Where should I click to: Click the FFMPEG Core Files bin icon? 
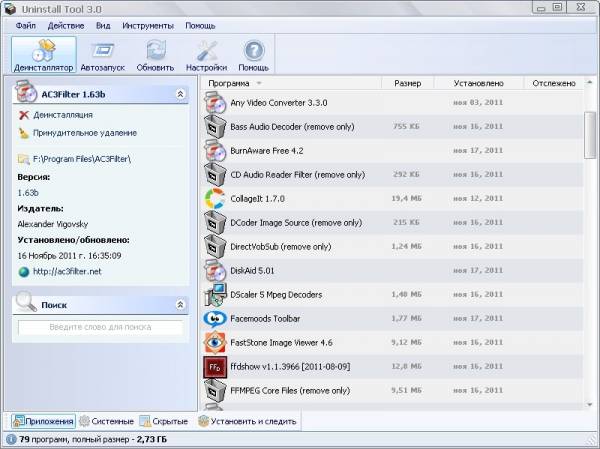click(215, 391)
